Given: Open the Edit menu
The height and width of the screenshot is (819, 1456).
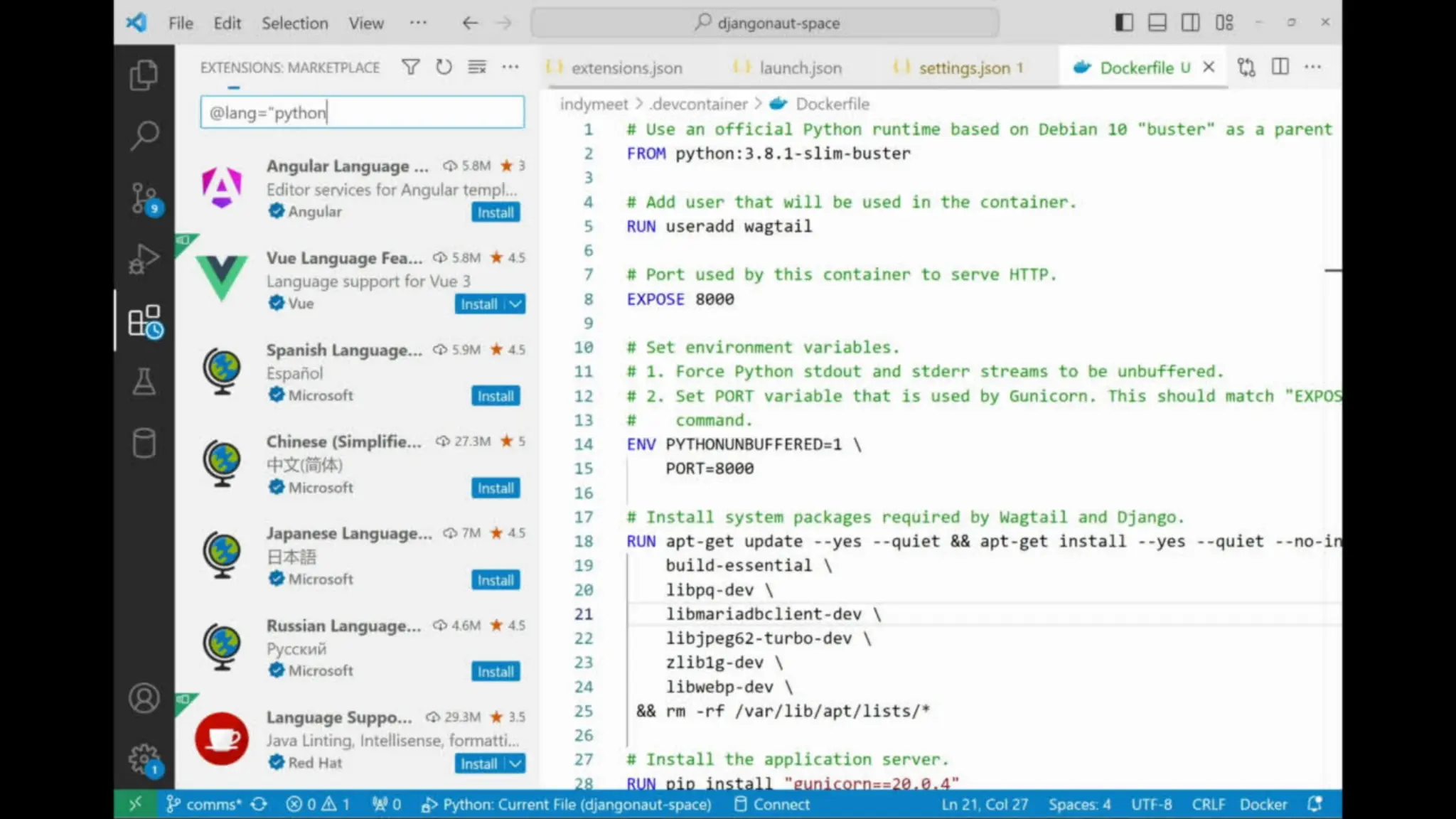Looking at the screenshot, I should tap(227, 23).
